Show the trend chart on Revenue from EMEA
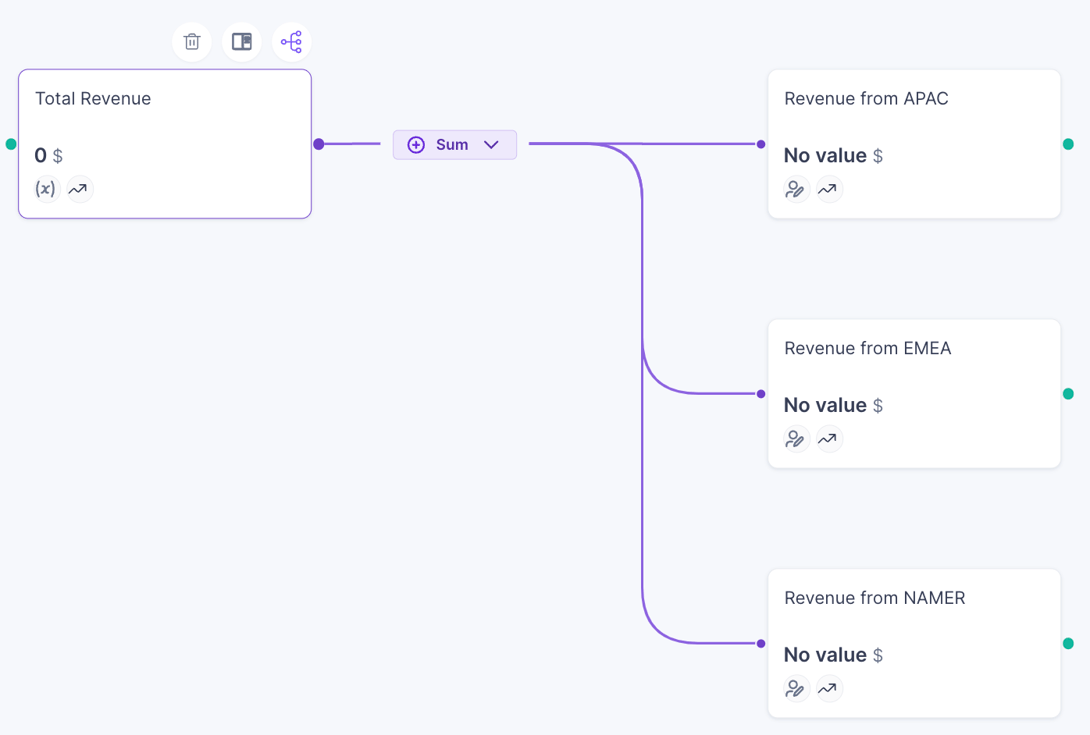Viewport: 1090px width, 735px height. pos(829,438)
